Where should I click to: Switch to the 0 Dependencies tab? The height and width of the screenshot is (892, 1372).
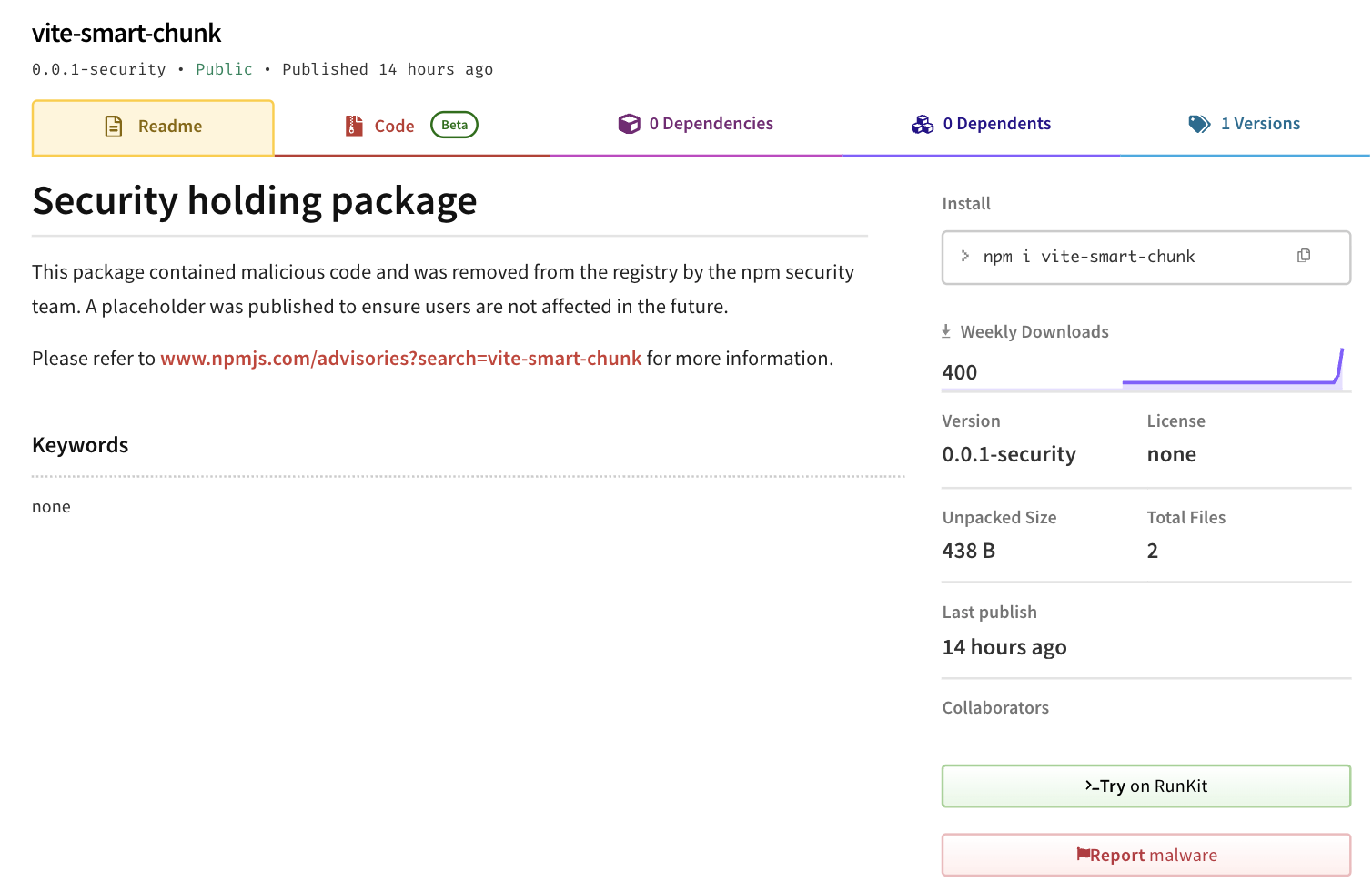coord(711,123)
